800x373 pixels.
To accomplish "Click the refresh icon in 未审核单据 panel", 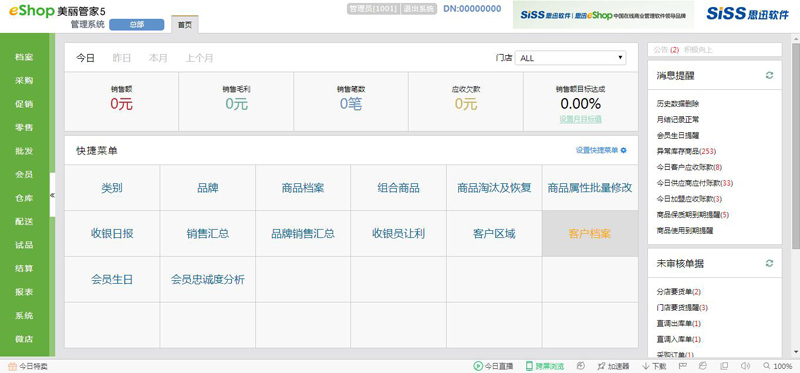I will (x=769, y=263).
